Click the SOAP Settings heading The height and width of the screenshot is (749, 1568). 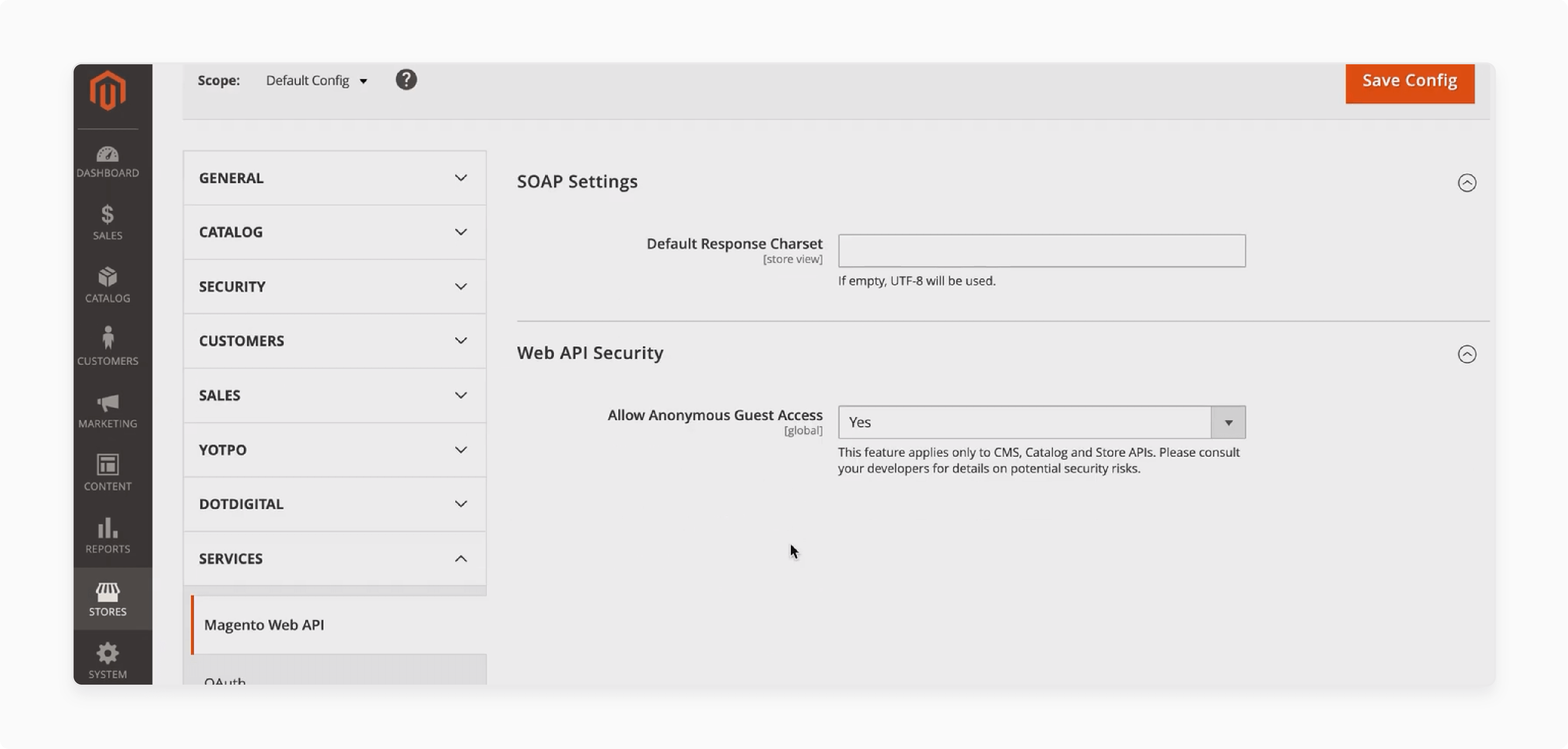[x=577, y=182]
